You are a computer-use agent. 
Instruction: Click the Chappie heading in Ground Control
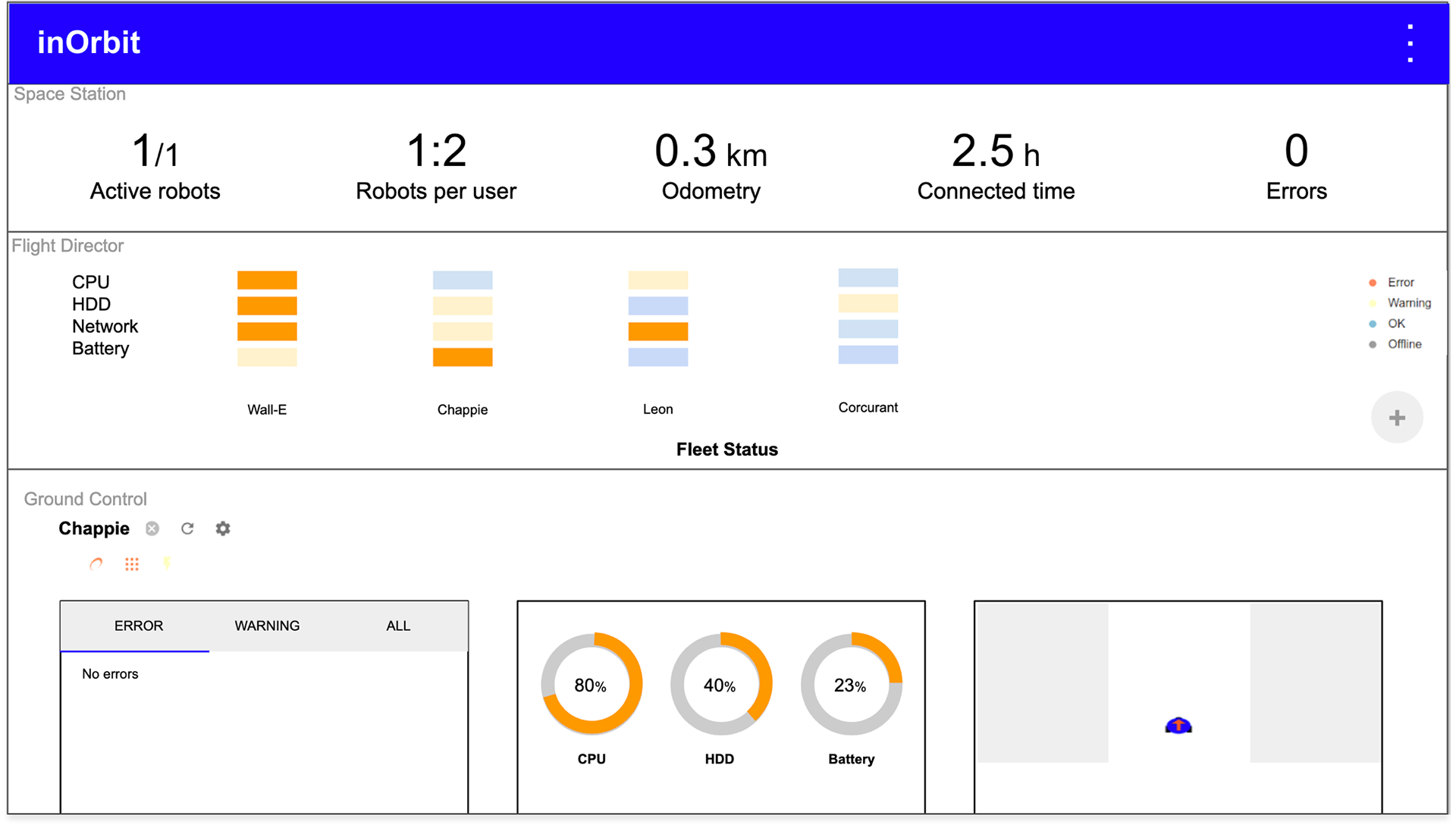tap(94, 528)
